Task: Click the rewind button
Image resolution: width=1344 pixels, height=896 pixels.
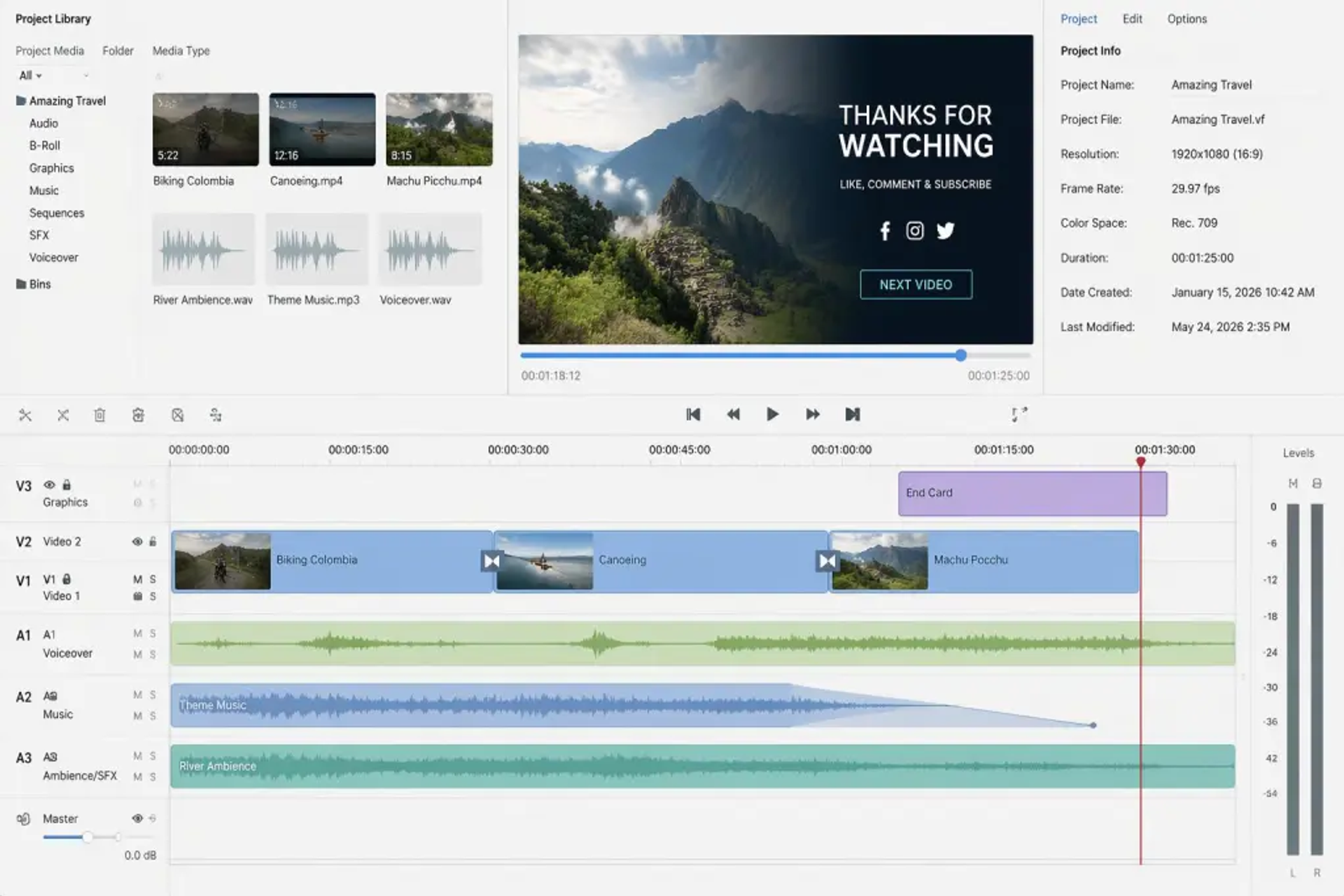Action: click(733, 414)
